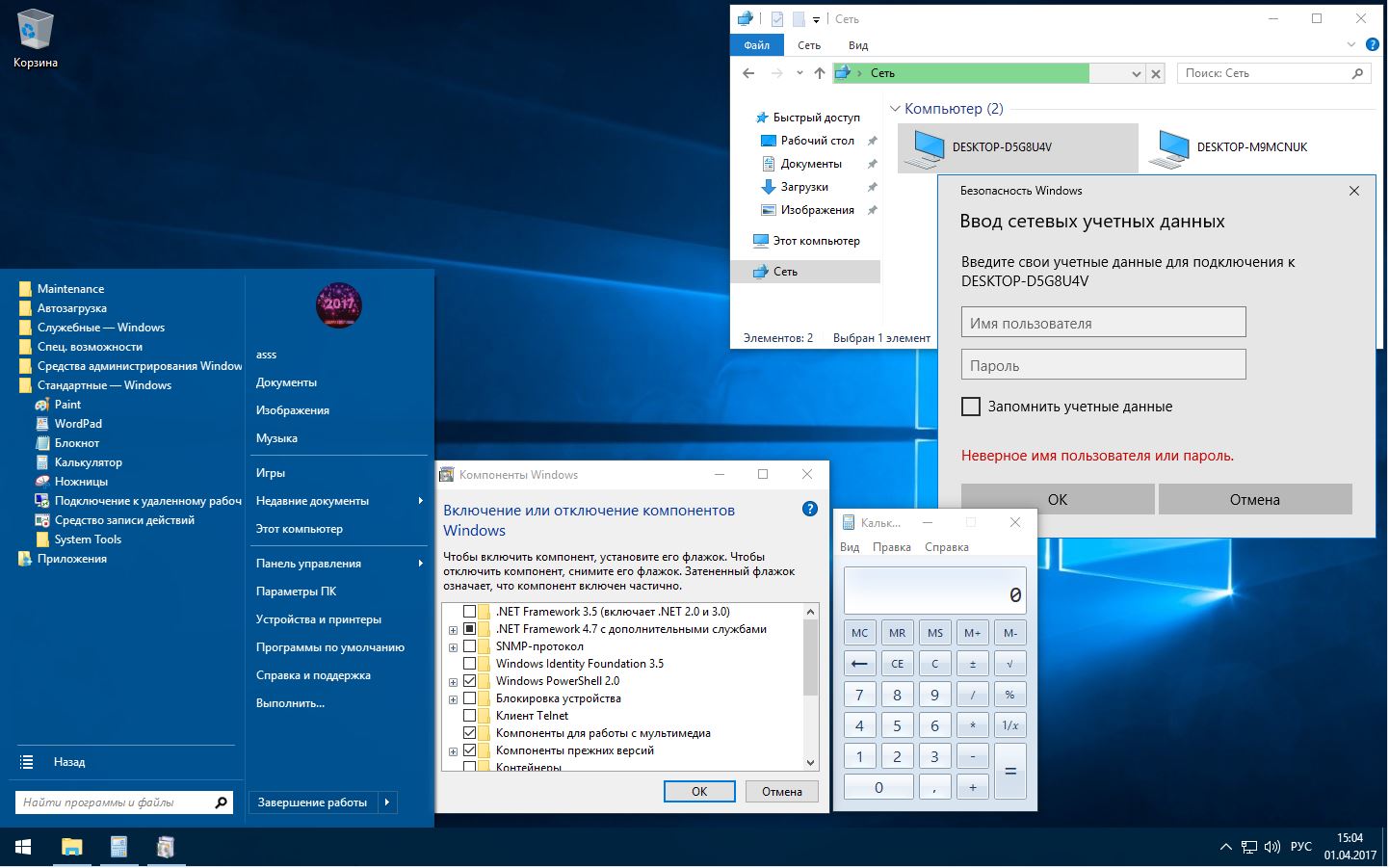Select DESKTOP-D5G8U4V computer icon
This screenshot has height=868, width=1389.
[x=1017, y=148]
